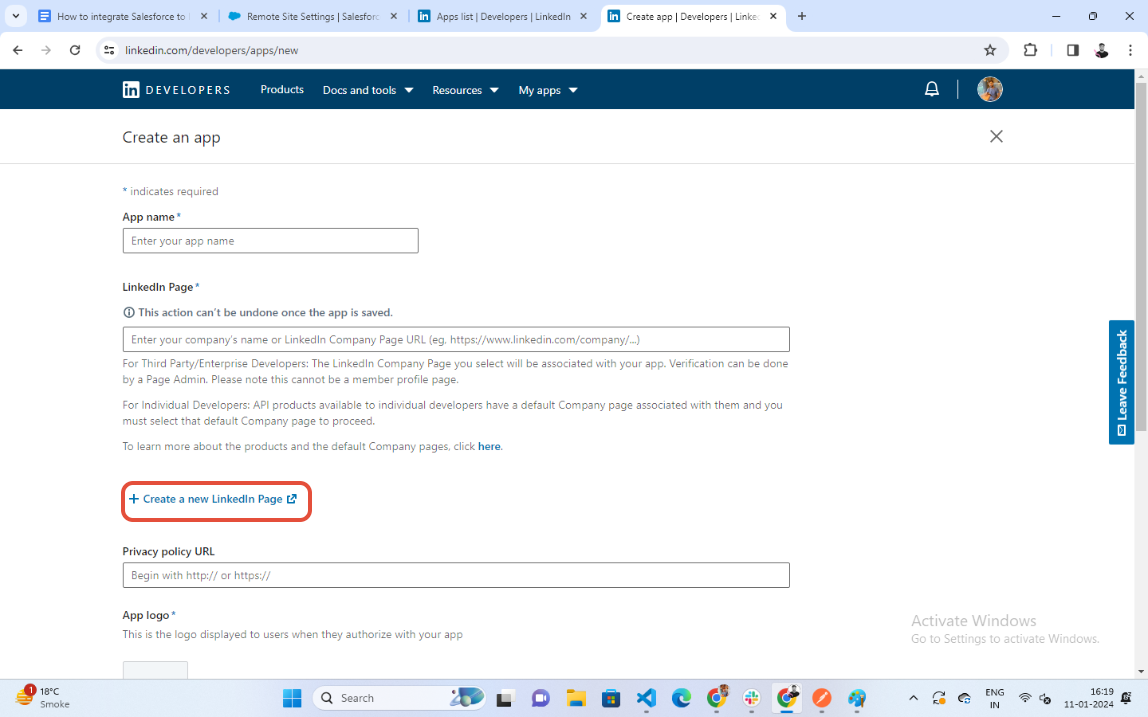Click the browser back arrow
Viewport: 1148px width, 717px height.
18,50
